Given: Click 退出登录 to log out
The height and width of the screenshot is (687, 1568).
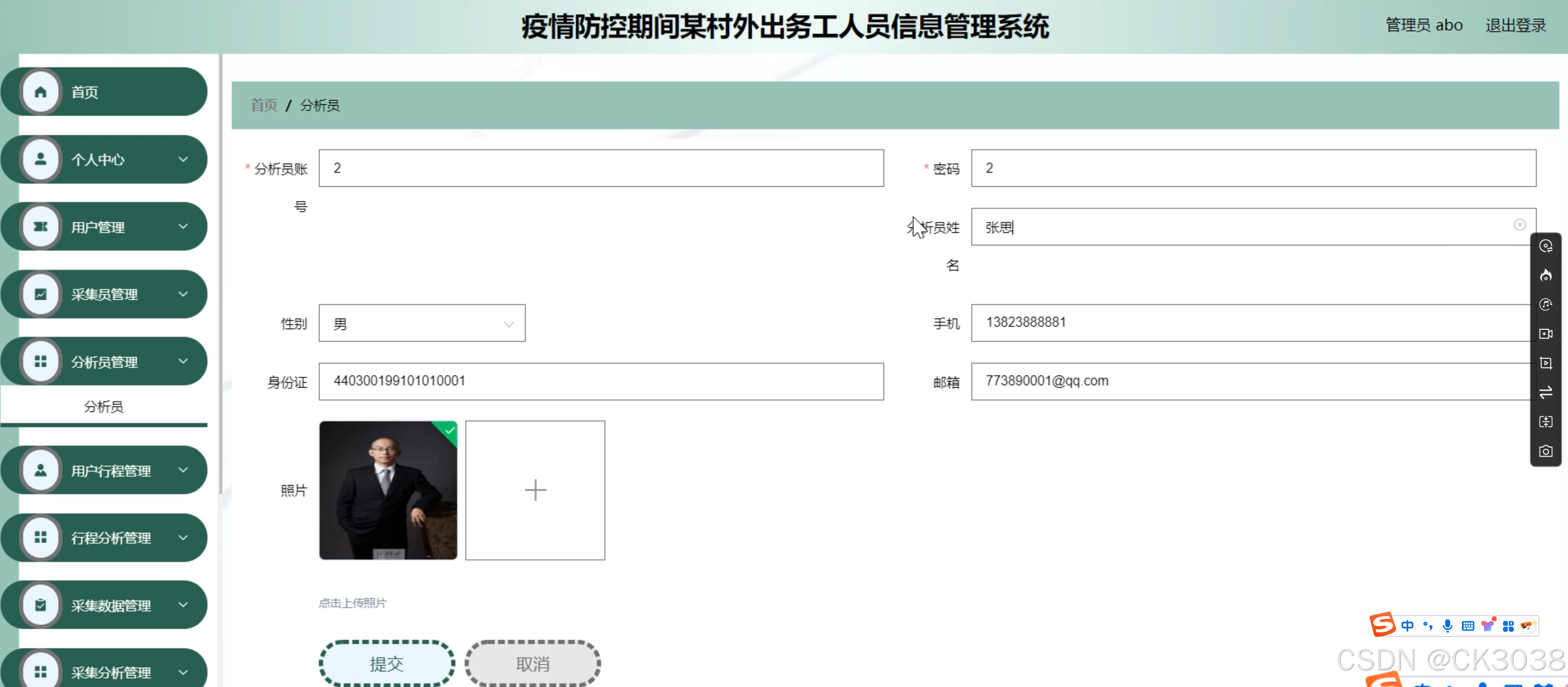Looking at the screenshot, I should tap(1515, 26).
